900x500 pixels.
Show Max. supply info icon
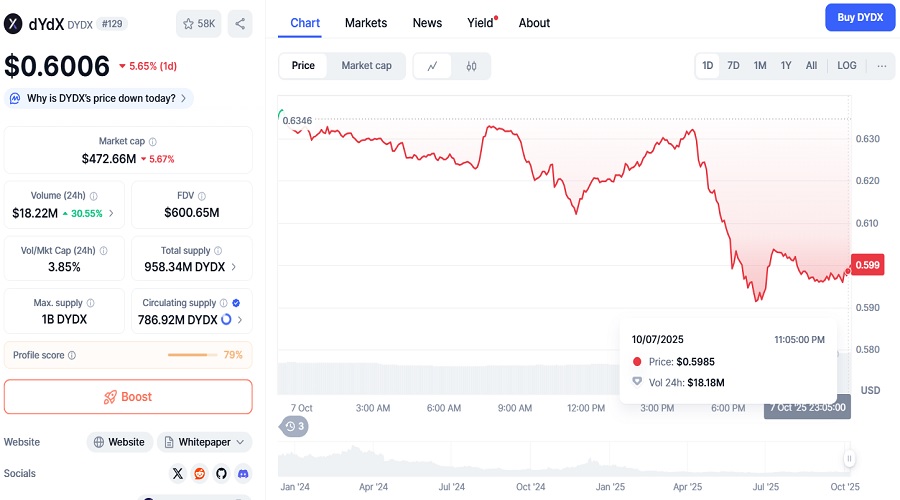point(91,303)
